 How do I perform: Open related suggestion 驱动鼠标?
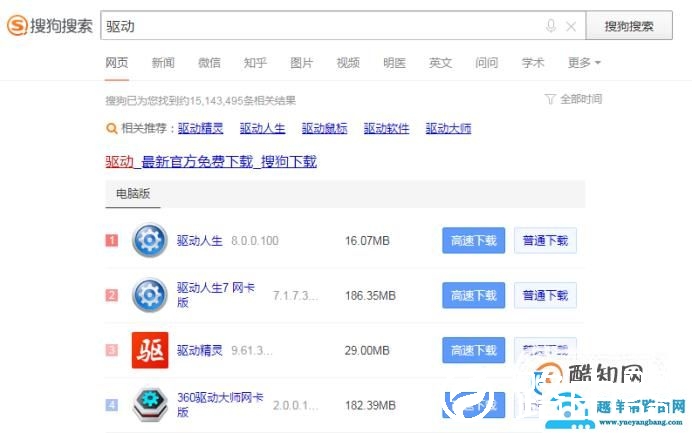[324, 128]
